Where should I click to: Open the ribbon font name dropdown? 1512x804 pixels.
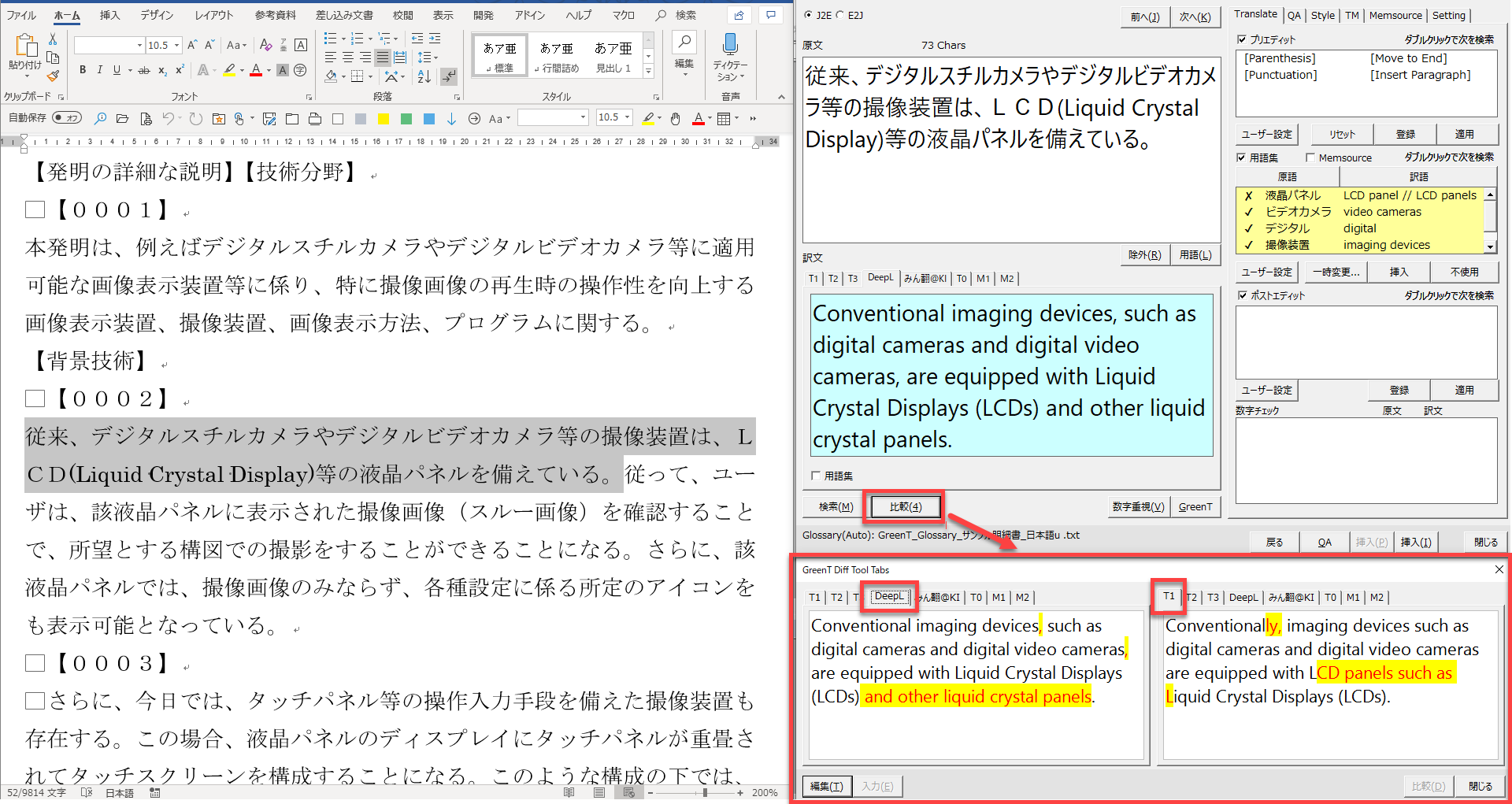click(x=139, y=46)
